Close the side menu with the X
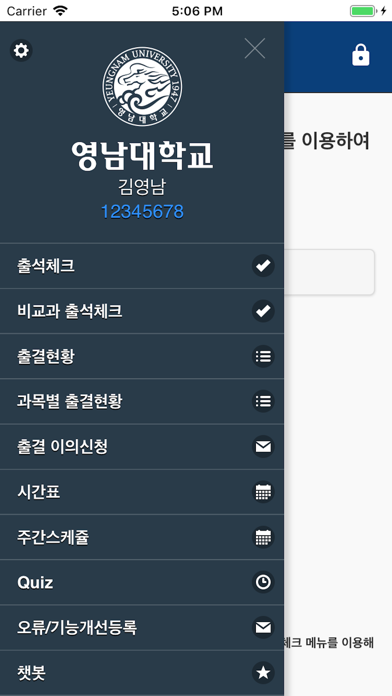392x696 pixels. point(255,48)
